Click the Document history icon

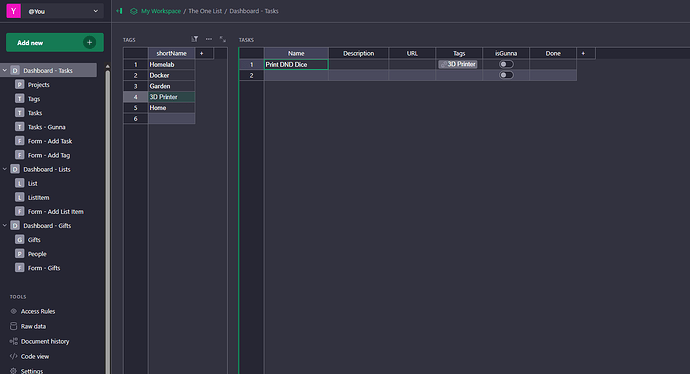click(x=13, y=341)
